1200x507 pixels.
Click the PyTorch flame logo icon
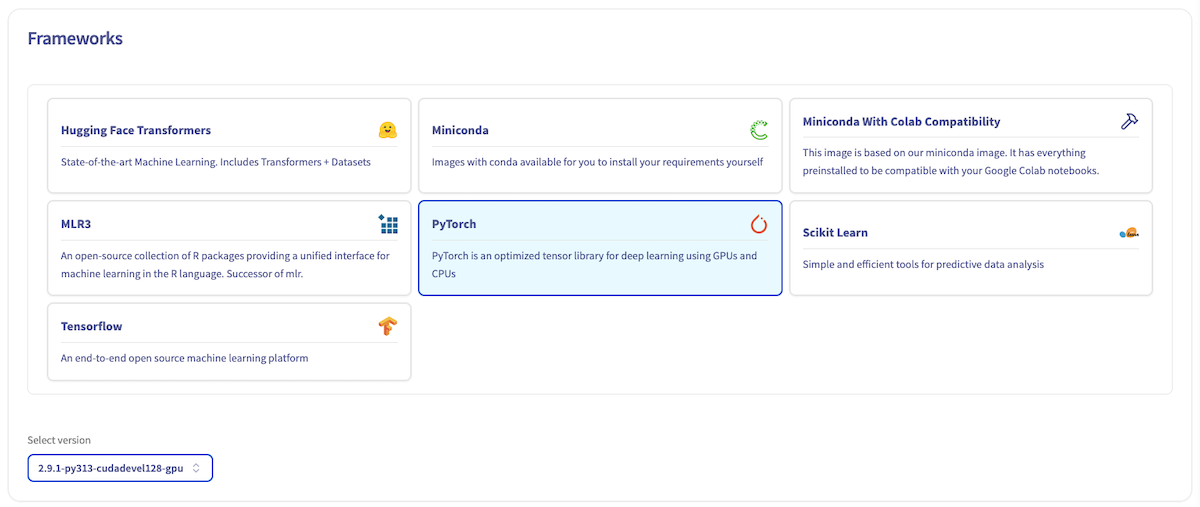(759, 224)
